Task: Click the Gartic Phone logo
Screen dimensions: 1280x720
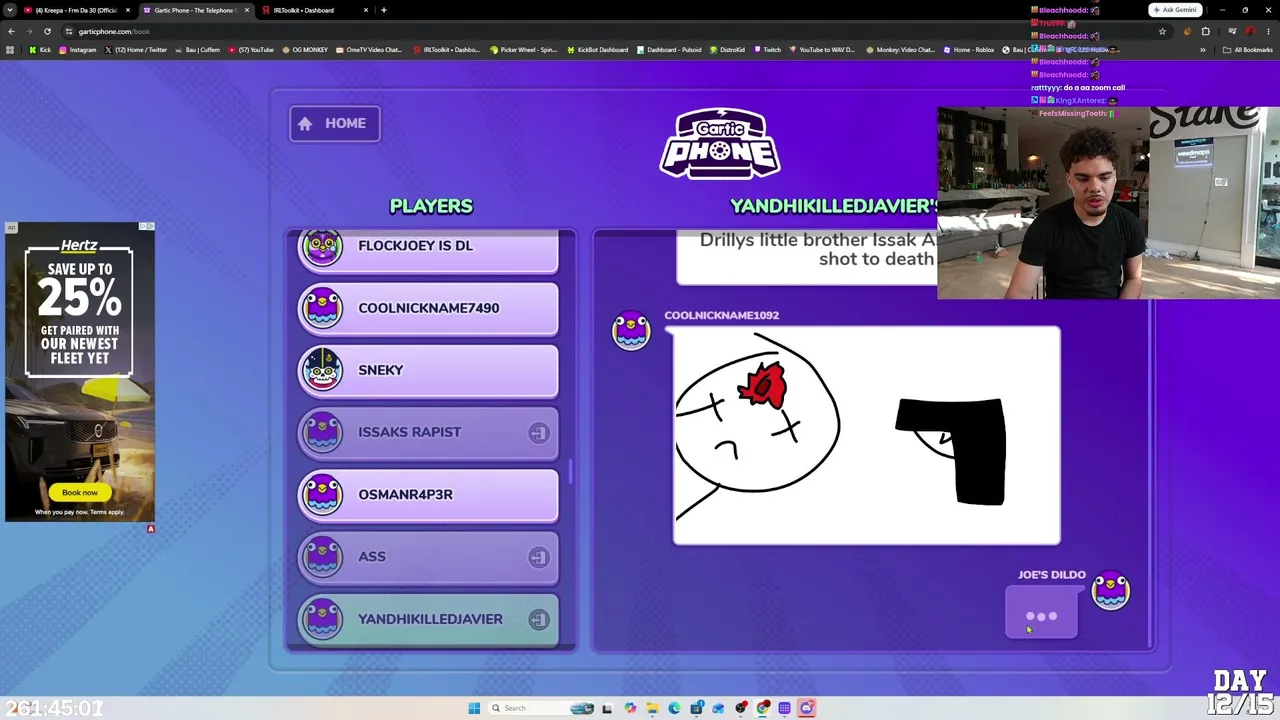Action: click(720, 145)
